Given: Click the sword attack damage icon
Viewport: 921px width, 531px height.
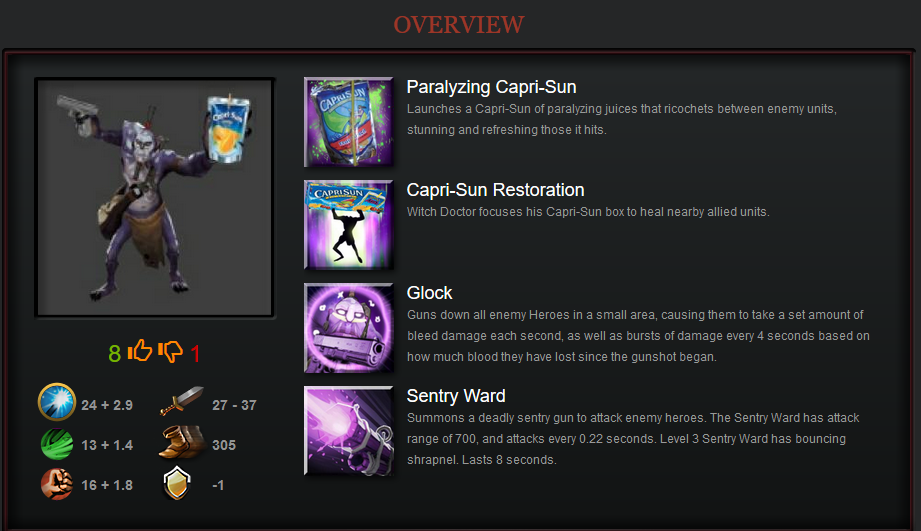Looking at the screenshot, I should (x=181, y=401).
